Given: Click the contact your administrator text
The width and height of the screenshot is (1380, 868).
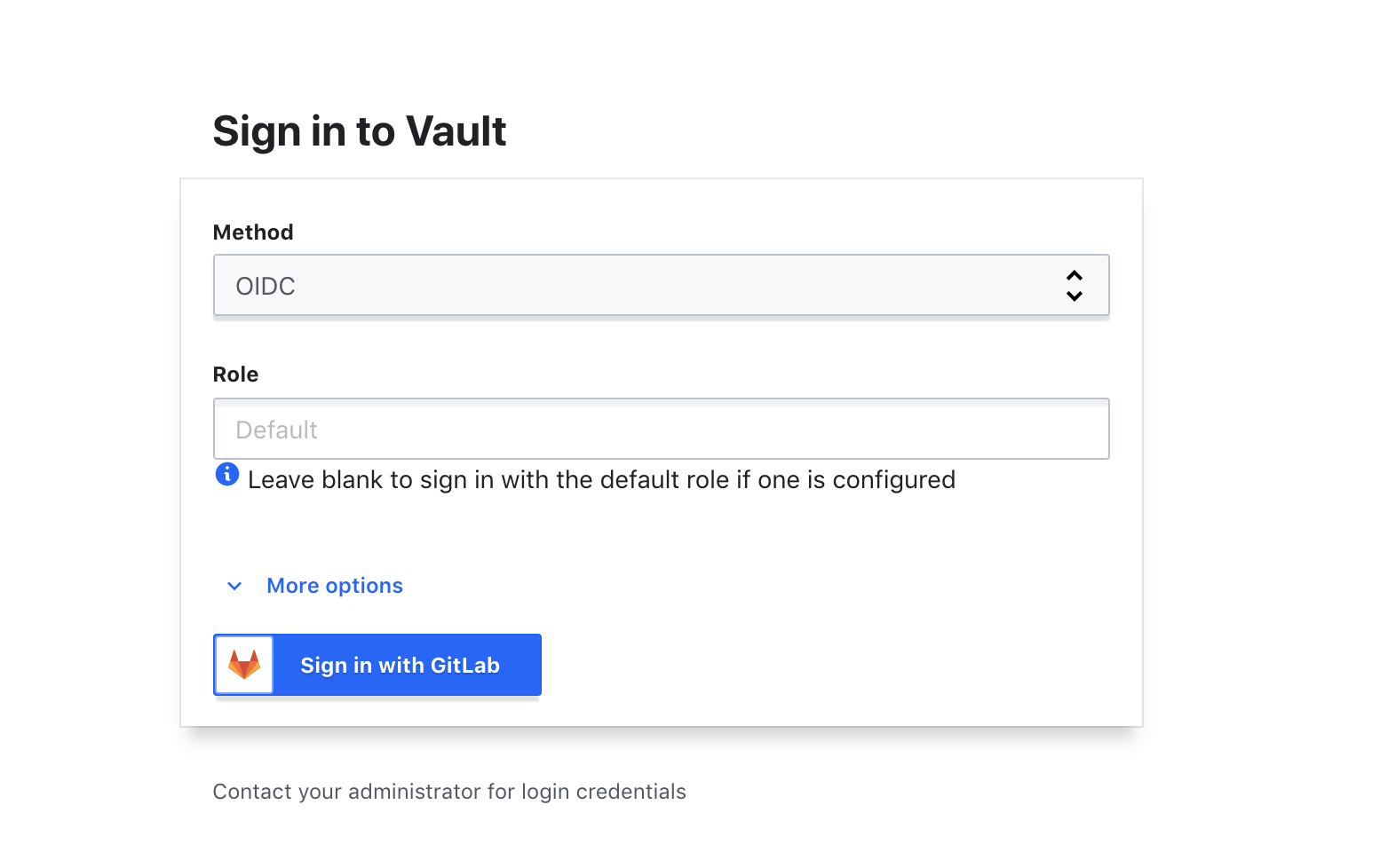Looking at the screenshot, I should 449,791.
